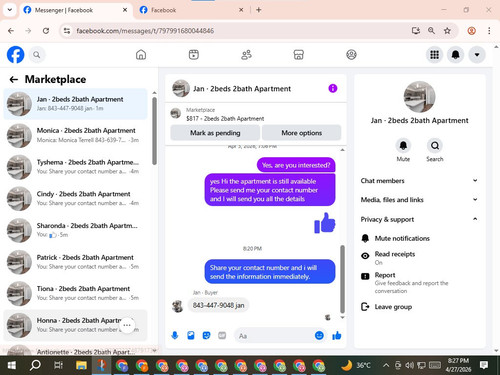Click the chat messages scrollbar
500x375 pixels.
[x=342, y=279]
